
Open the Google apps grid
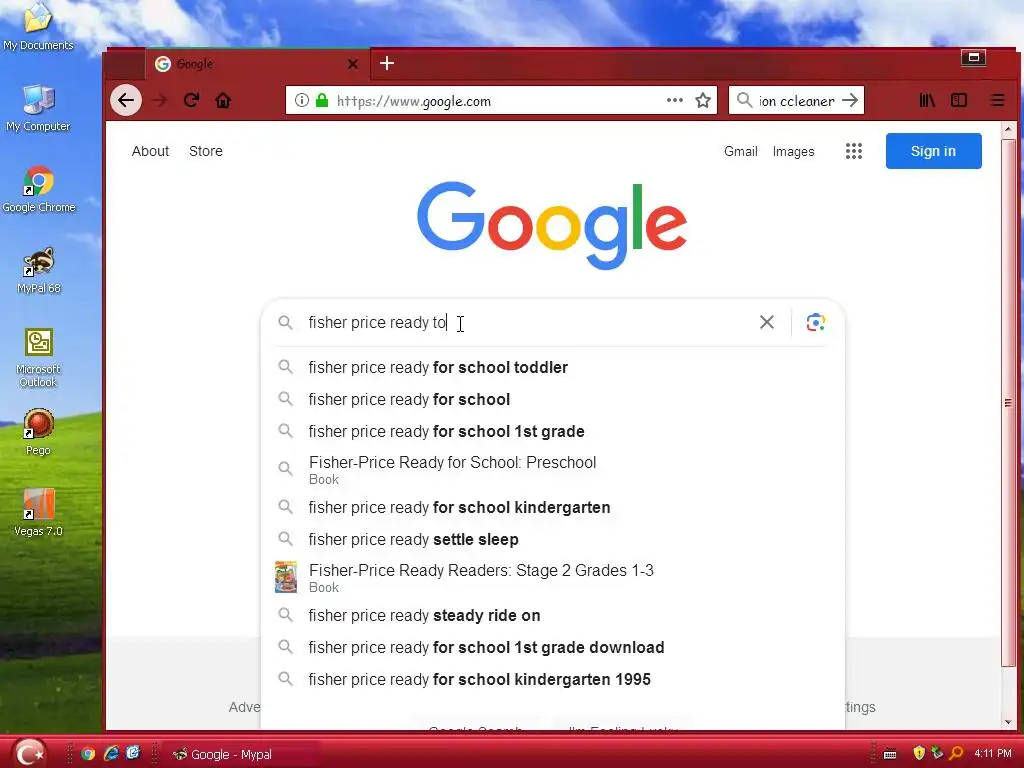coord(854,152)
